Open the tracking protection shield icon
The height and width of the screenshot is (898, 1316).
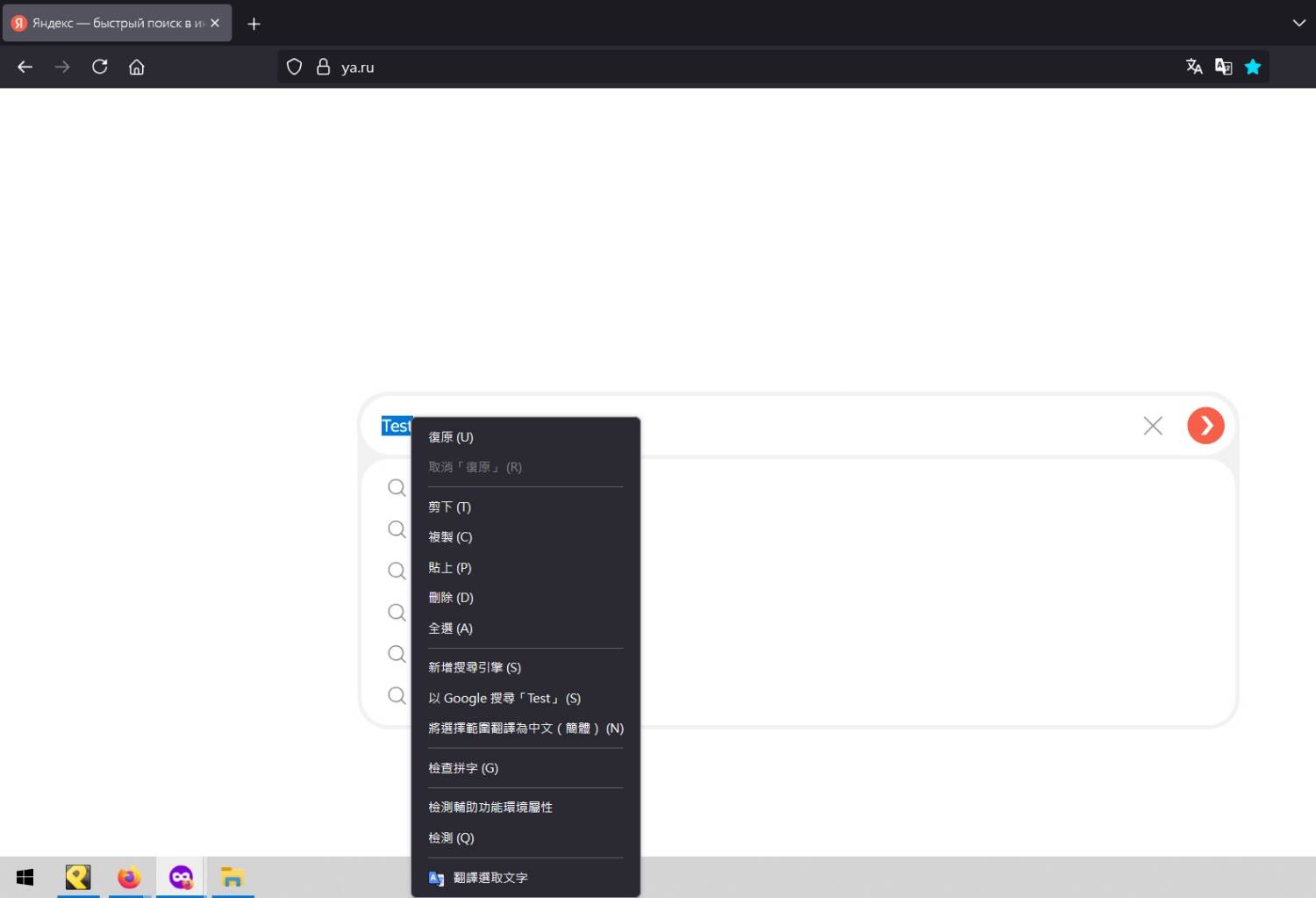click(295, 67)
